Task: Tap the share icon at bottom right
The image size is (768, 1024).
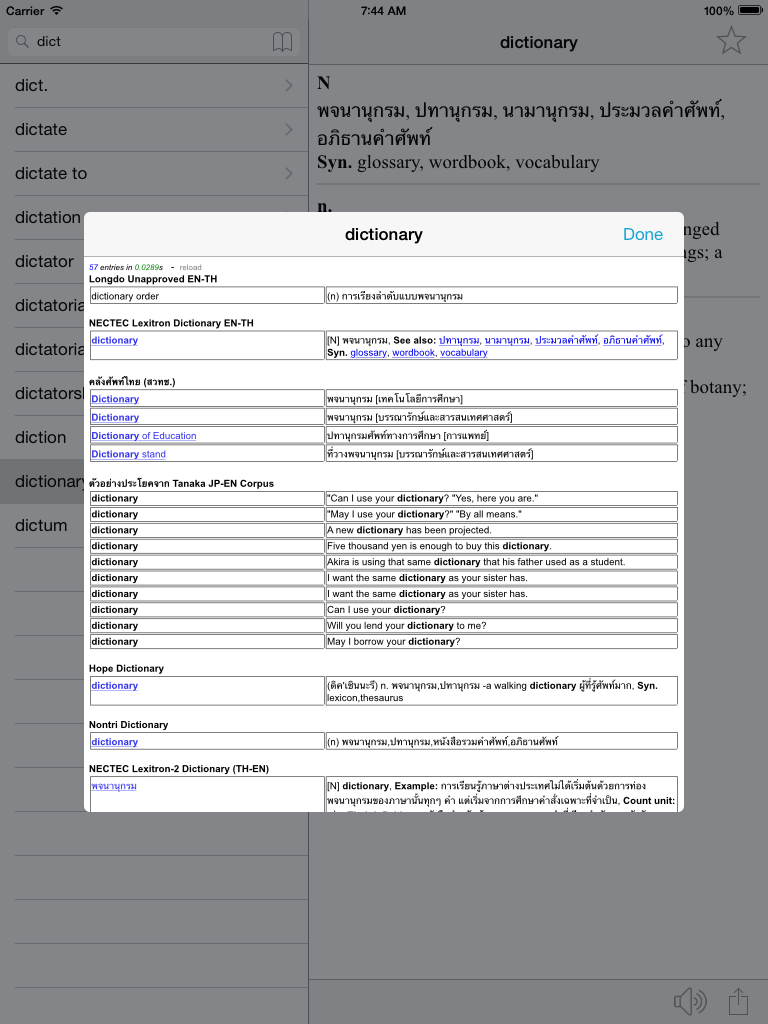Action: 738,1001
